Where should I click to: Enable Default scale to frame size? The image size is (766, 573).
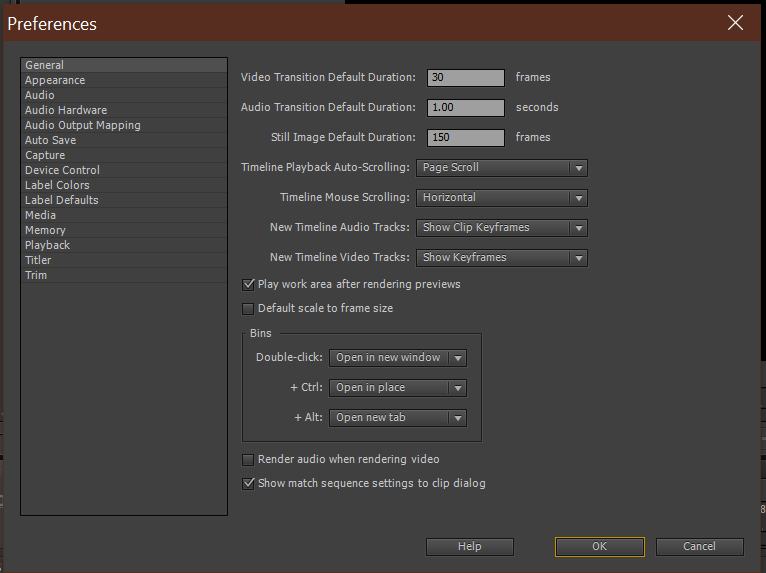pyautogui.click(x=248, y=309)
